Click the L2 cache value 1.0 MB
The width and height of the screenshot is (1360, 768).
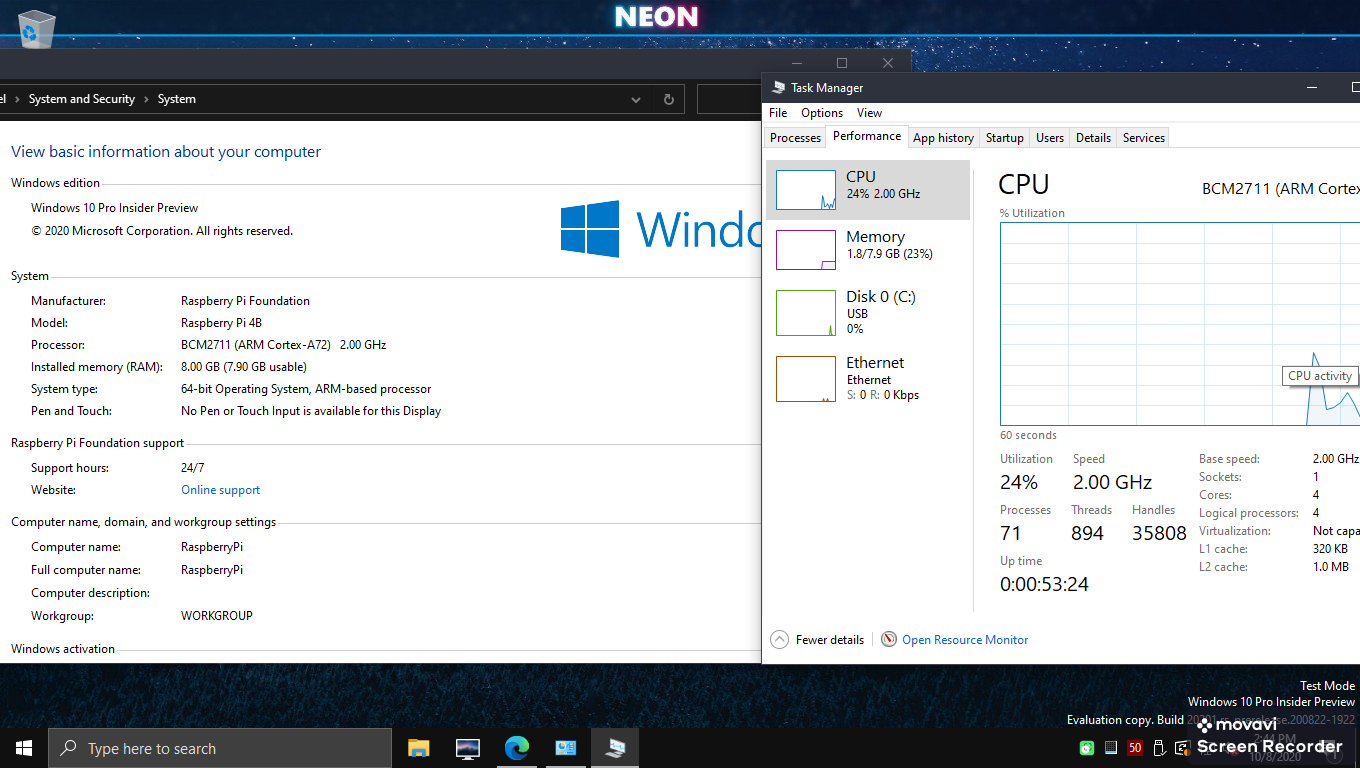[x=1331, y=567]
